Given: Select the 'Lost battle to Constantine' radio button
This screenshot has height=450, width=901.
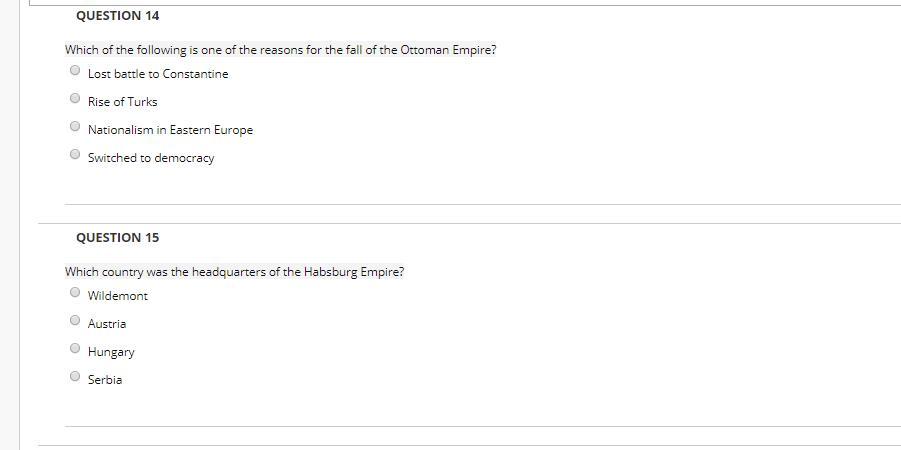Looking at the screenshot, I should pyautogui.click(x=75, y=70).
